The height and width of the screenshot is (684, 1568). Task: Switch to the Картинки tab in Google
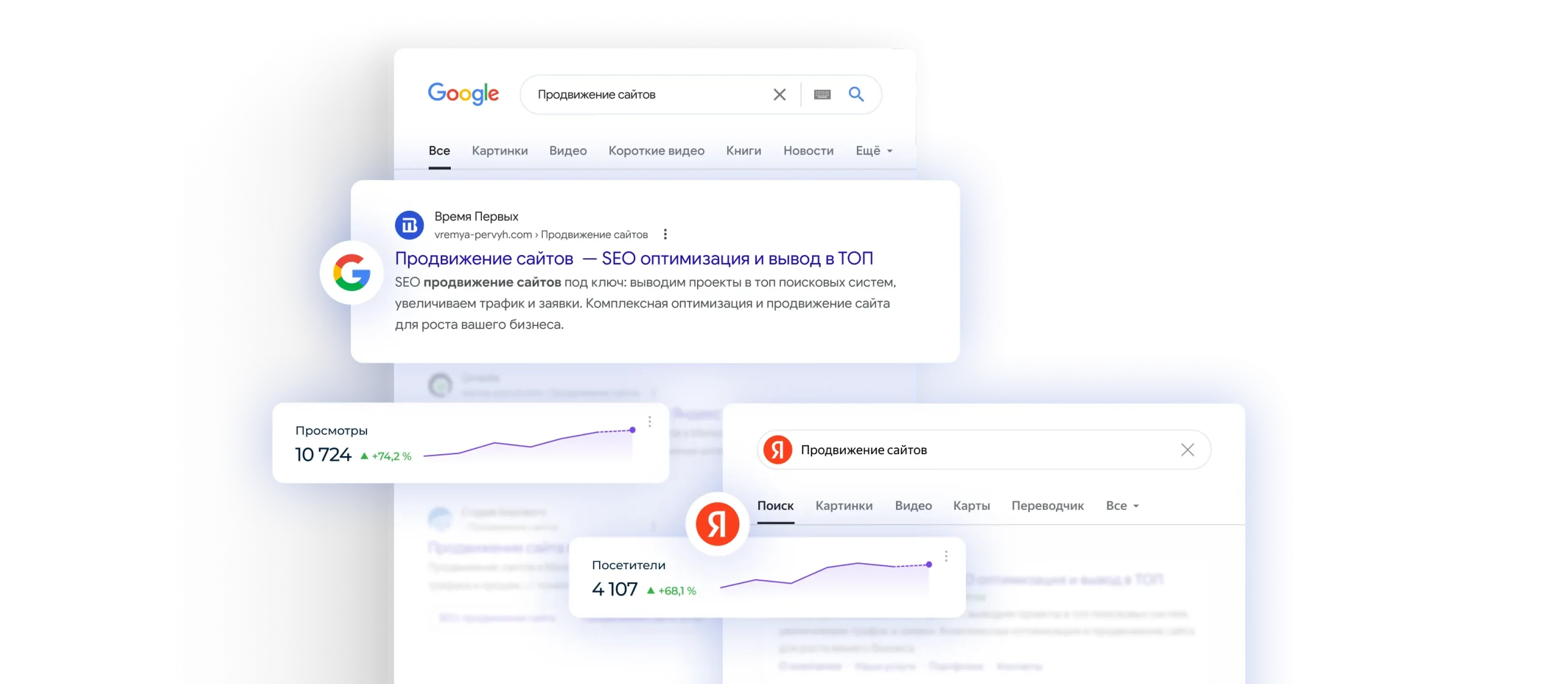[x=500, y=151]
